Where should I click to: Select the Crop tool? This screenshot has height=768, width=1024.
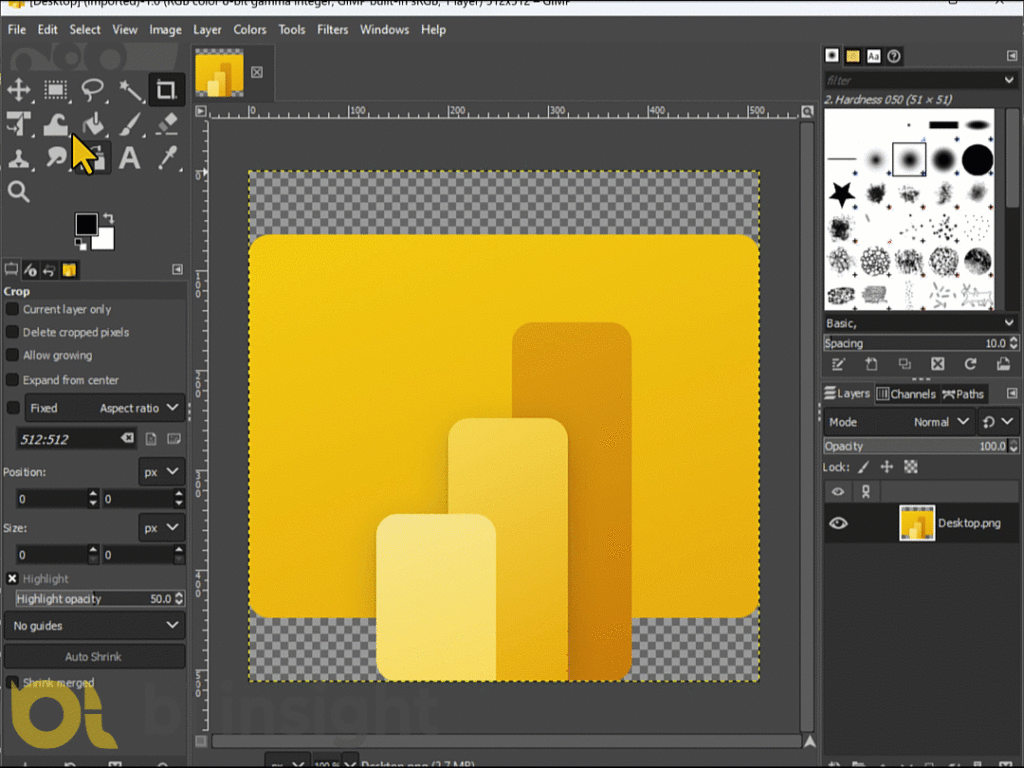coord(166,89)
